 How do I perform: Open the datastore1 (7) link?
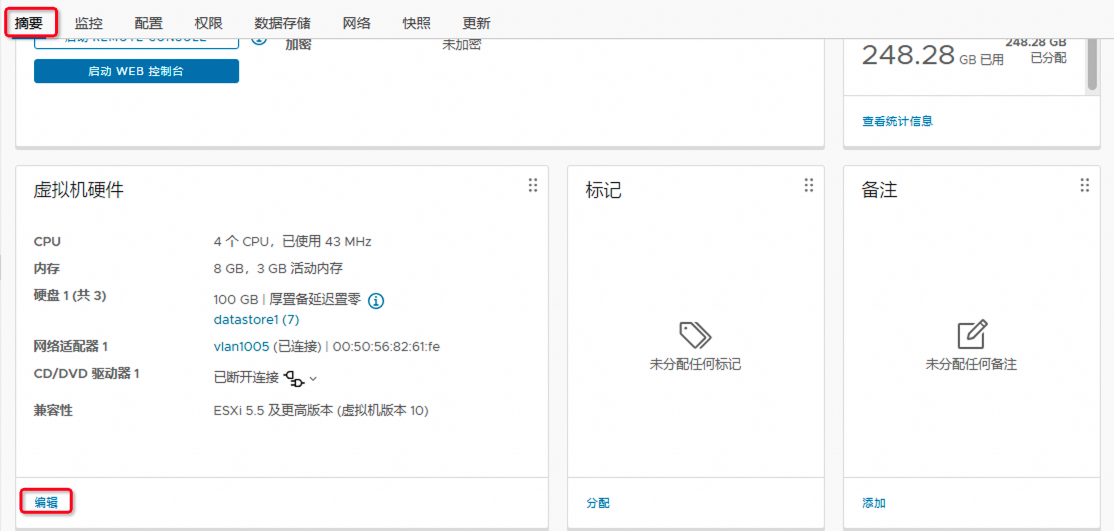tap(256, 319)
